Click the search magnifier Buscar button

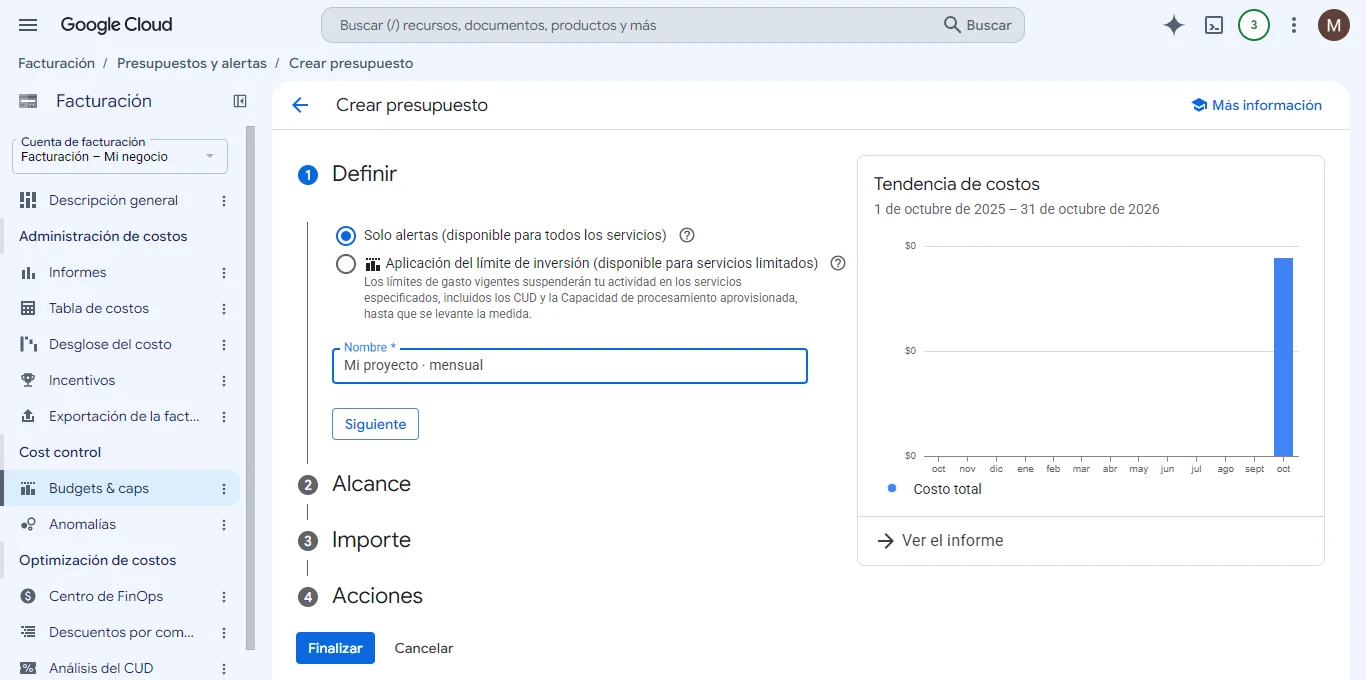[978, 25]
